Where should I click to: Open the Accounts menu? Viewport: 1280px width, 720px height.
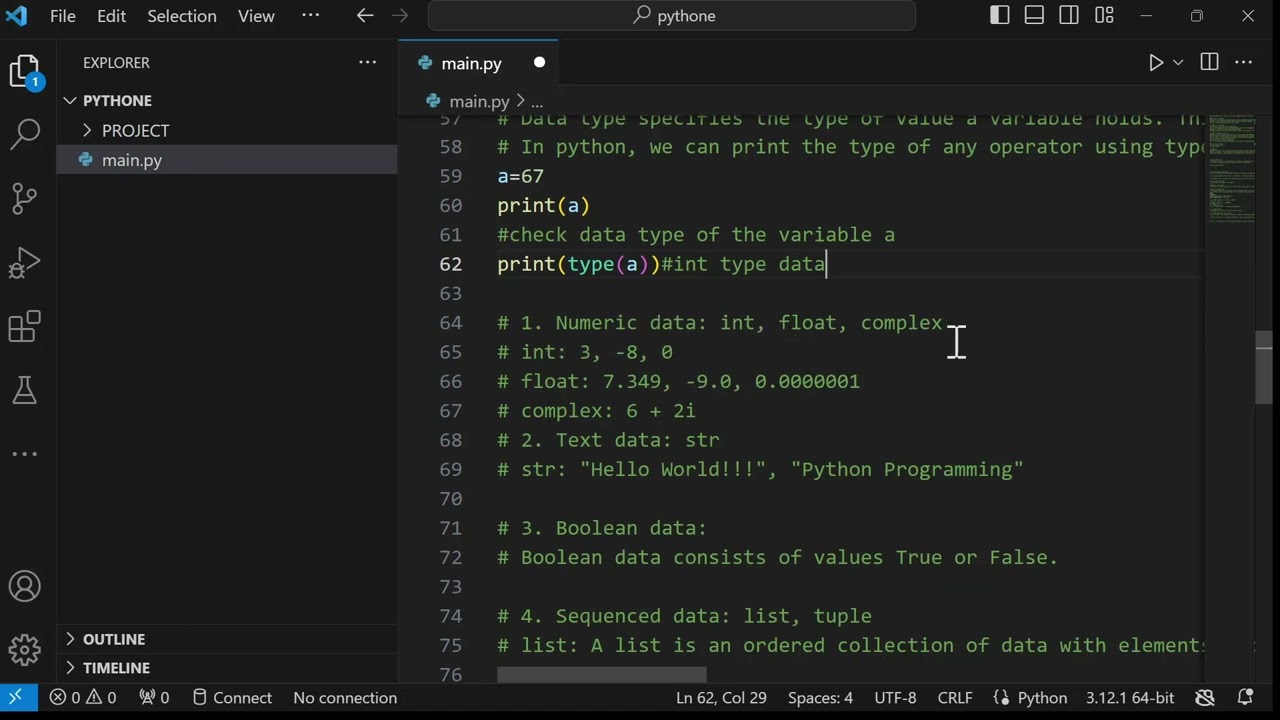pos(25,587)
